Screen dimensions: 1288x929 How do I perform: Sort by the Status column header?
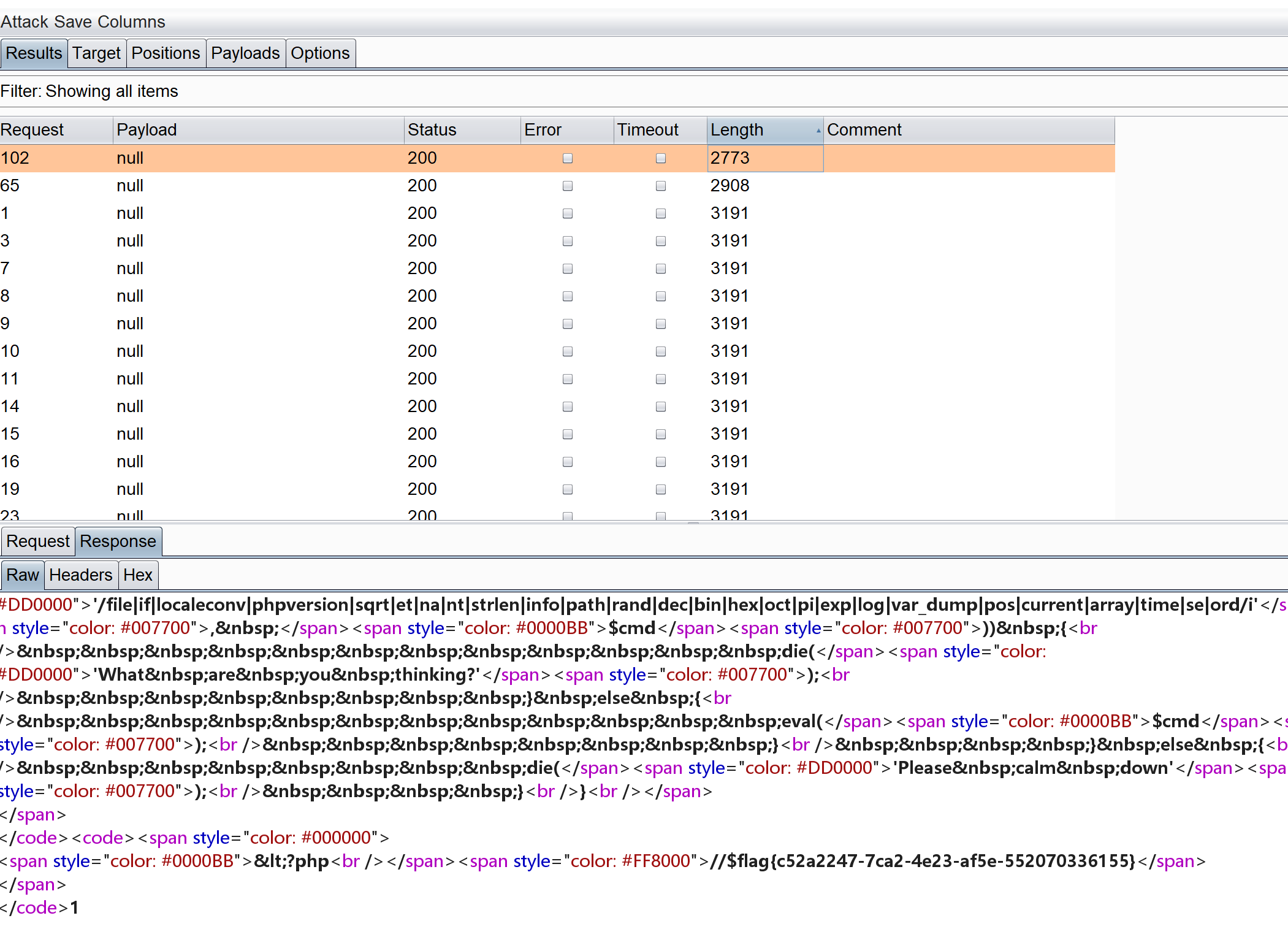coord(432,130)
